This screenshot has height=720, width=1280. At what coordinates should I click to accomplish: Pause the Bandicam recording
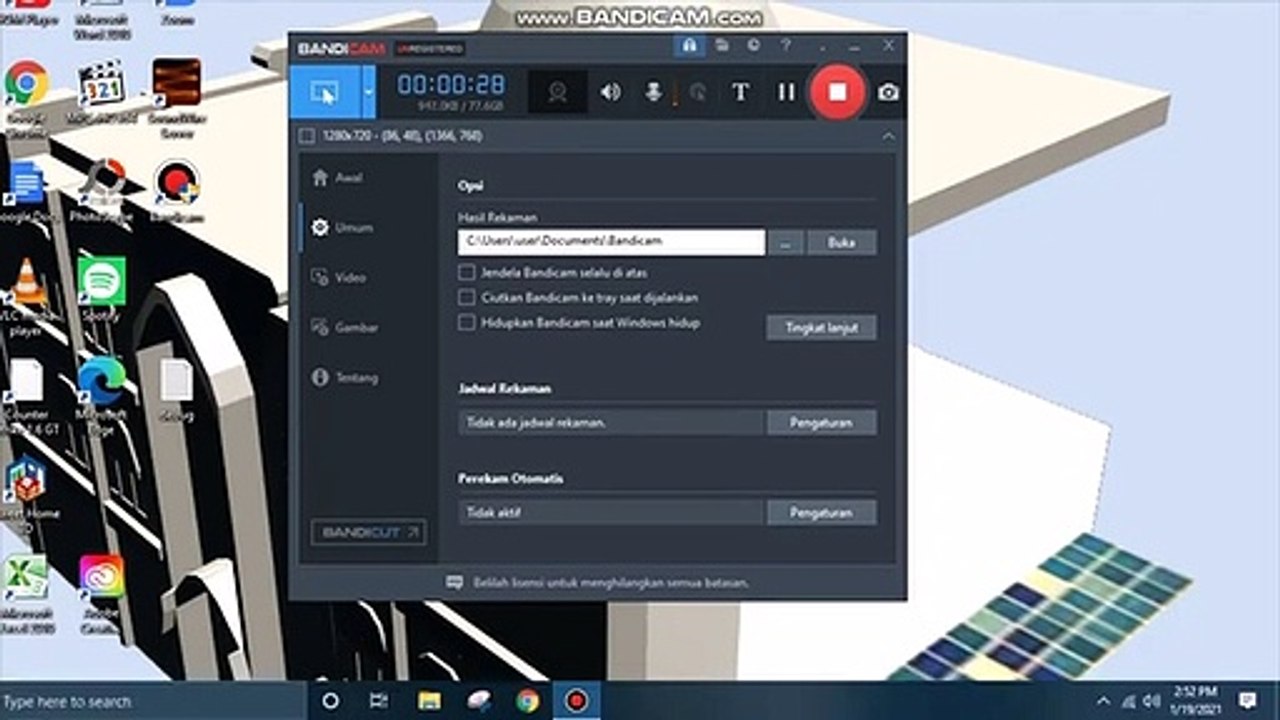[x=786, y=92]
